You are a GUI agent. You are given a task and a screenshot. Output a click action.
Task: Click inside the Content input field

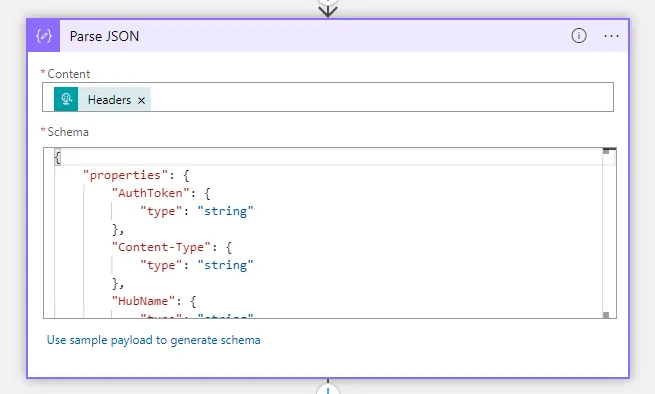pos(328,97)
